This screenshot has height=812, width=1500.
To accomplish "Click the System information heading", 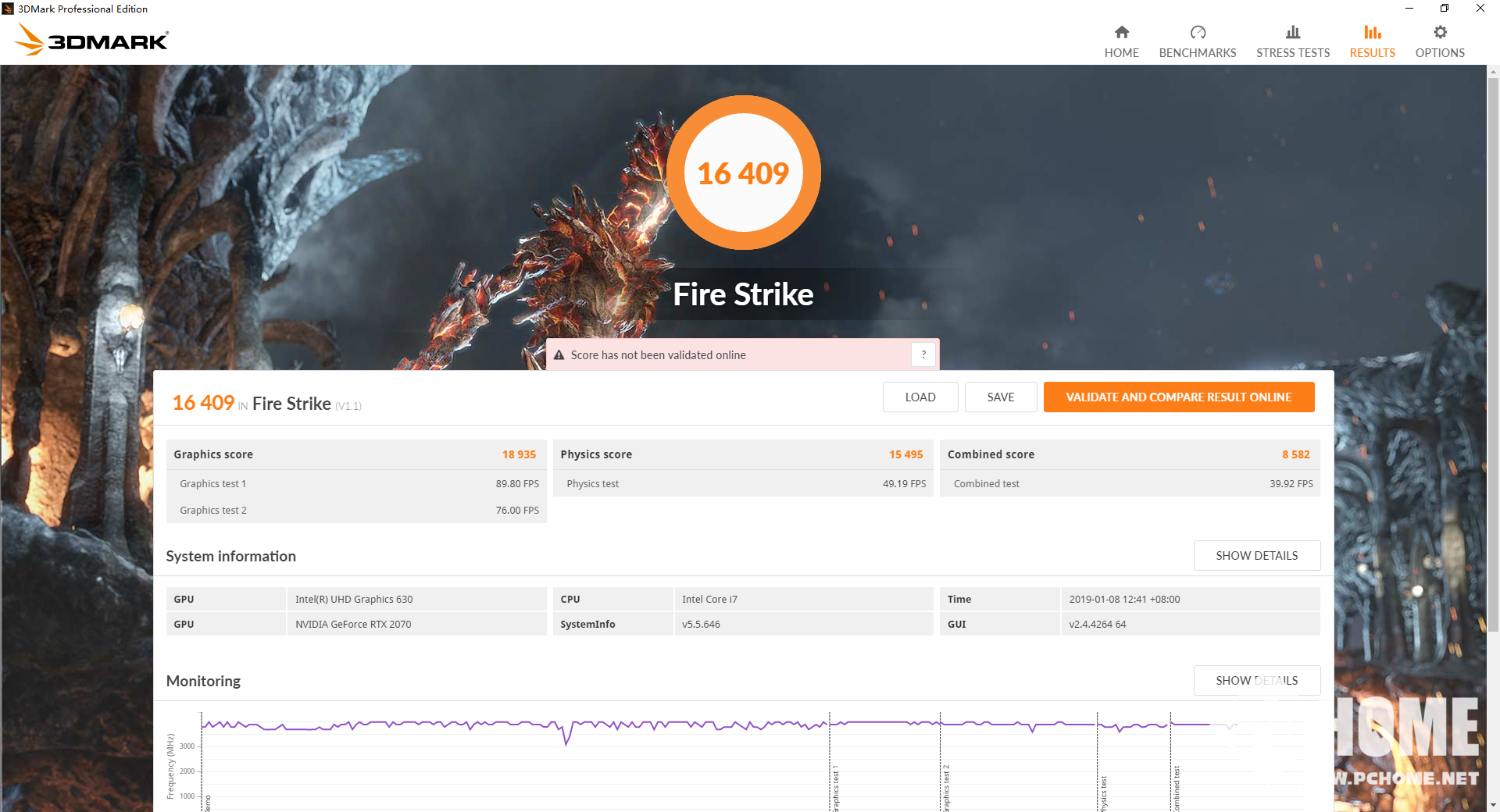I will pos(230,556).
